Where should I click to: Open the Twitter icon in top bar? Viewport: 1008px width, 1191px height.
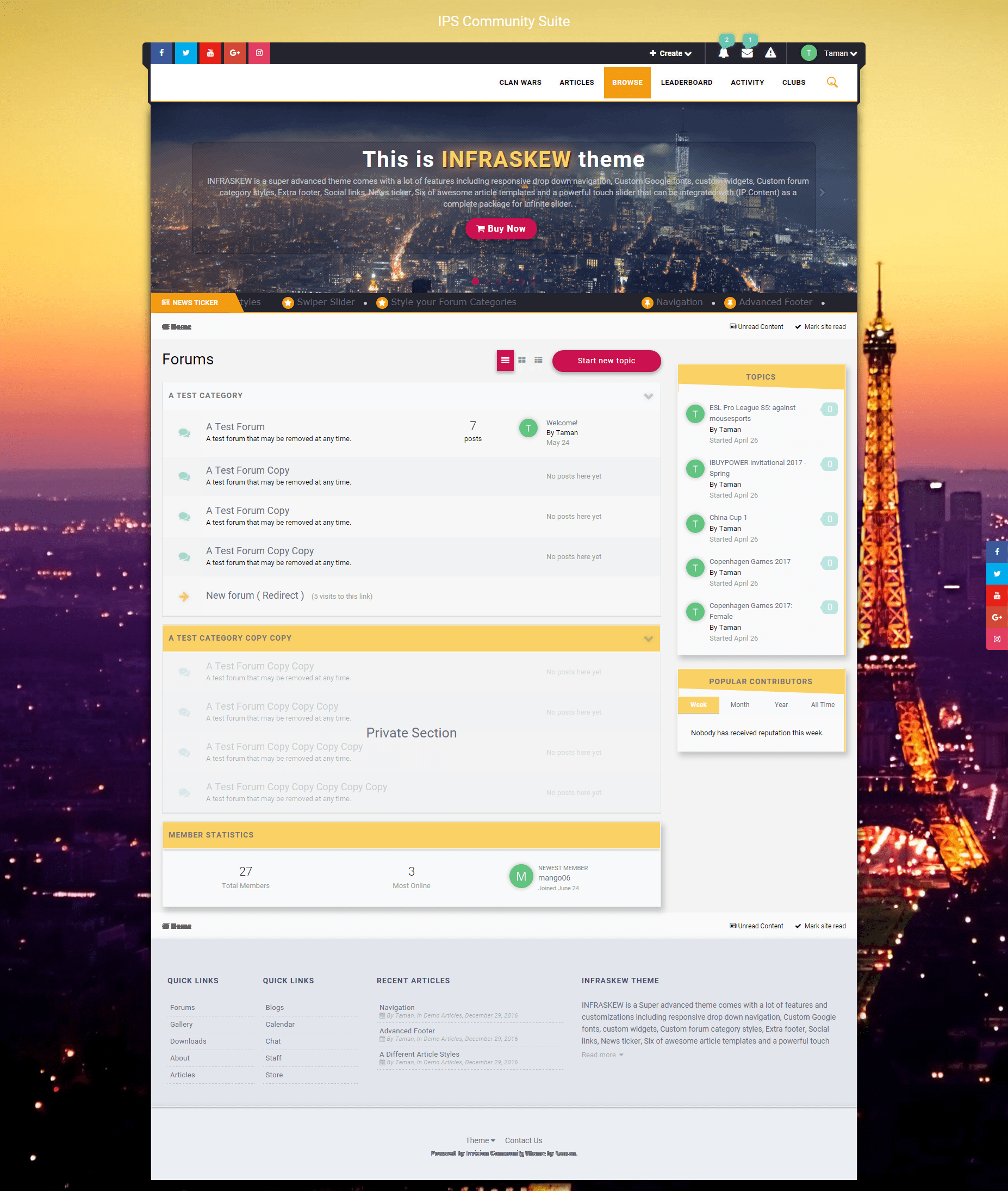coord(186,53)
